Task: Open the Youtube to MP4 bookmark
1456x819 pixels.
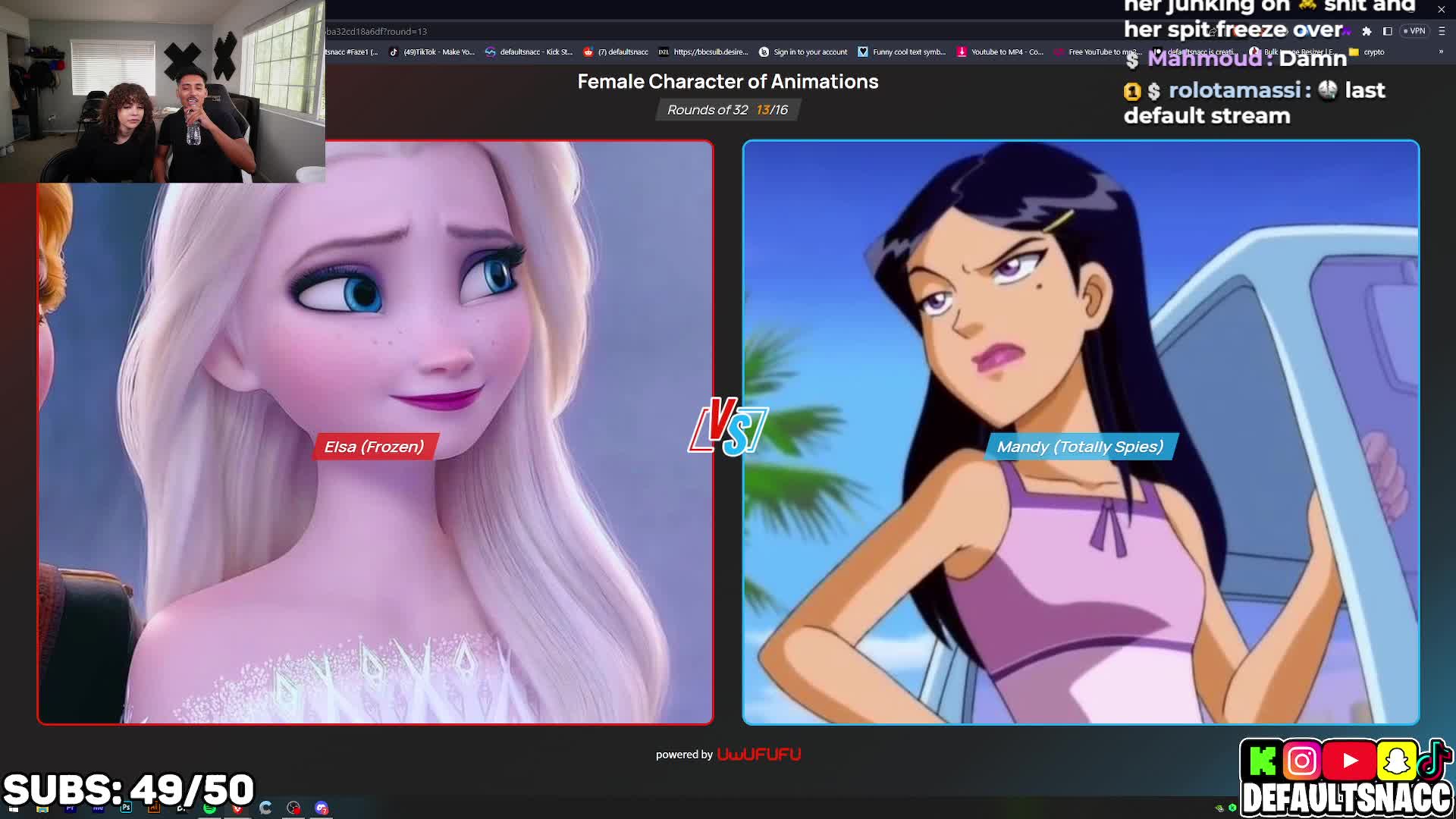Action: click(1001, 52)
